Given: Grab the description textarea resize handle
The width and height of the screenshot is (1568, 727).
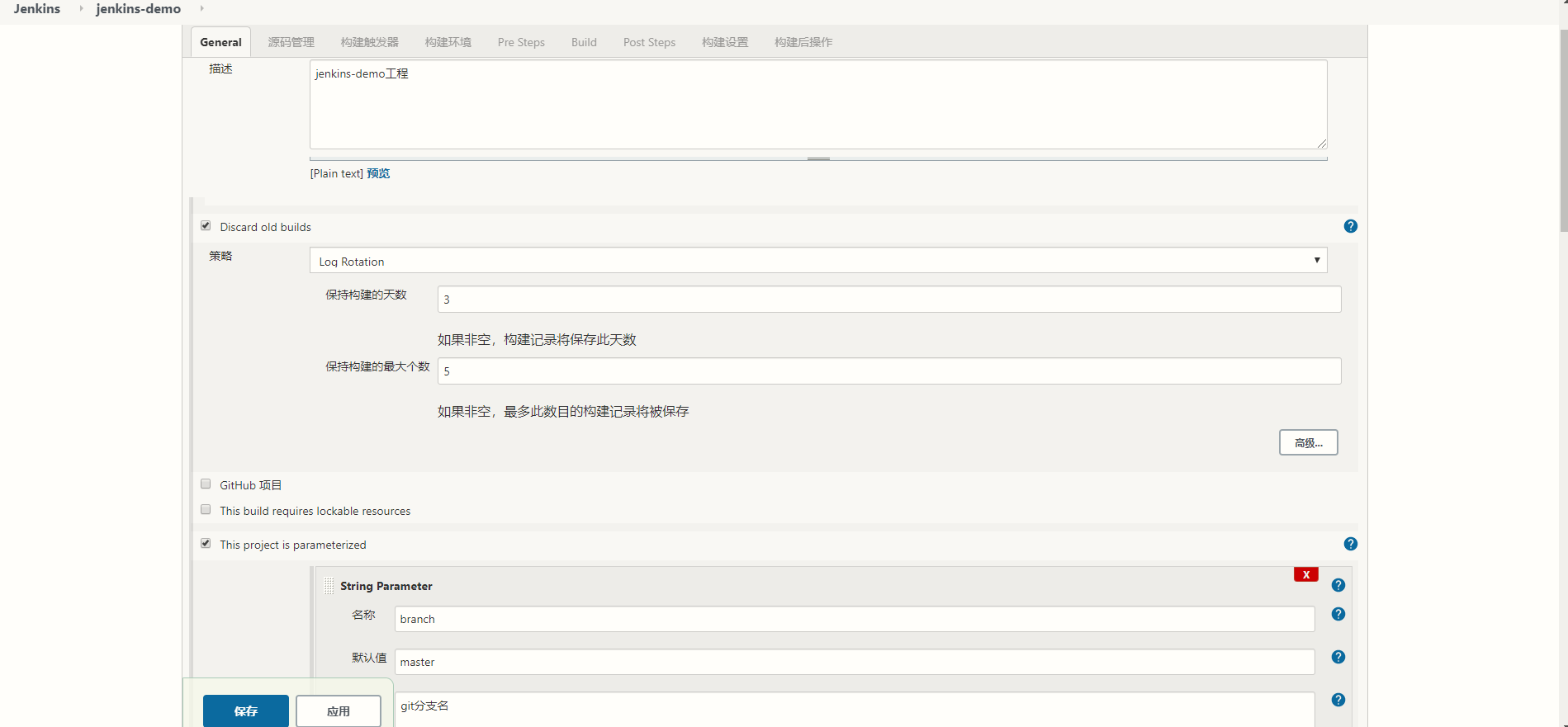Looking at the screenshot, I should click(1321, 143).
